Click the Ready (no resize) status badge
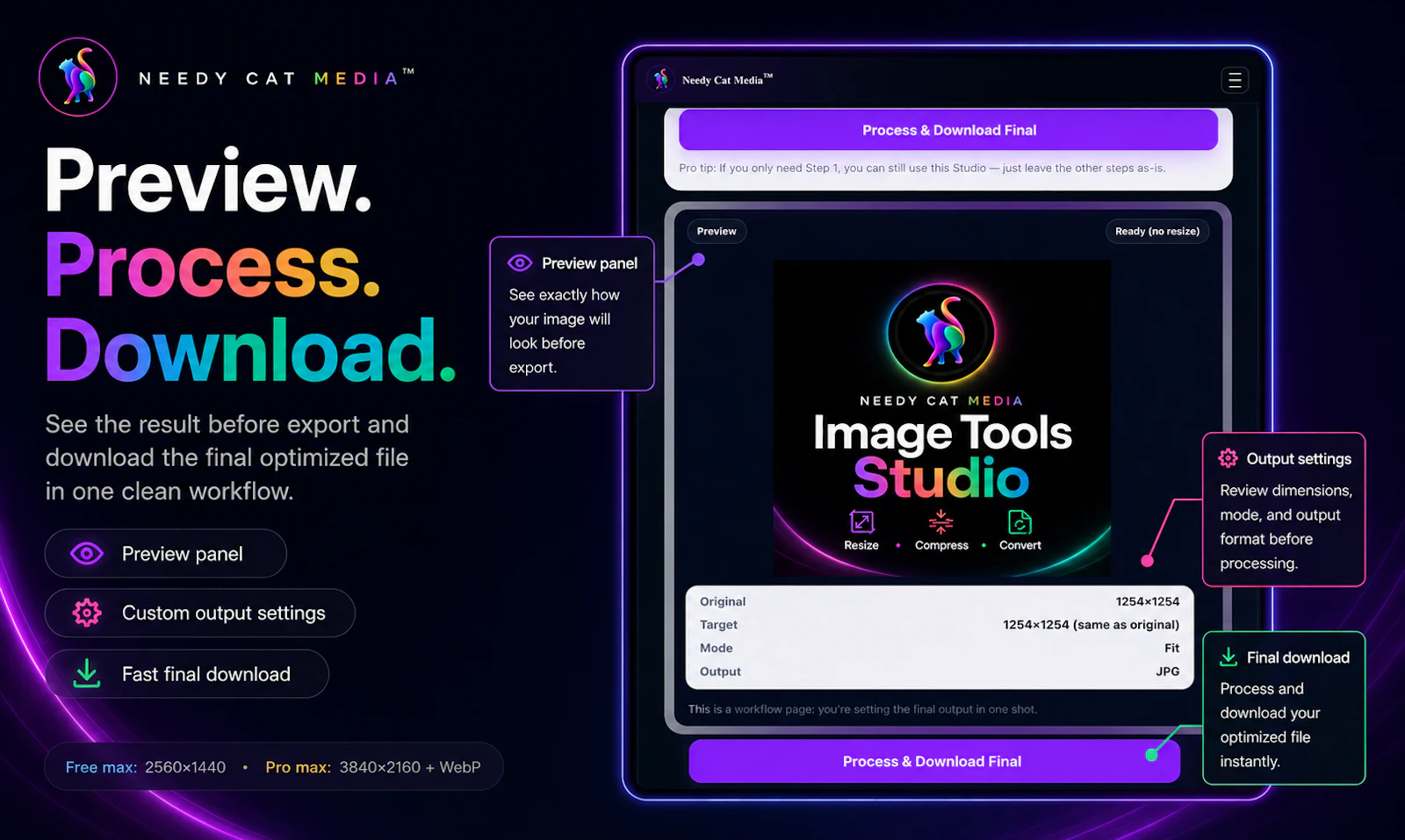 tap(1157, 231)
